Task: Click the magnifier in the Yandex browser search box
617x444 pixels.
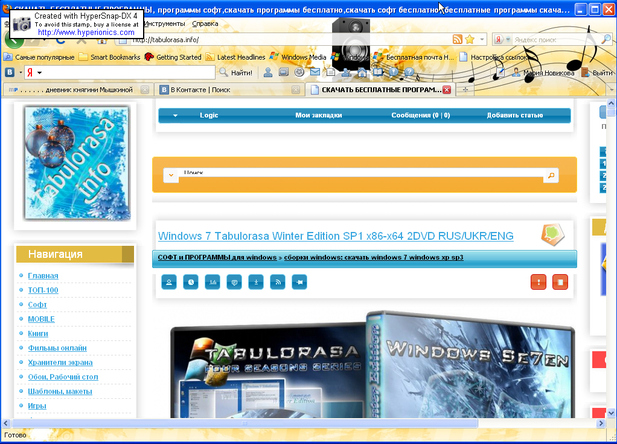Action: (x=606, y=39)
